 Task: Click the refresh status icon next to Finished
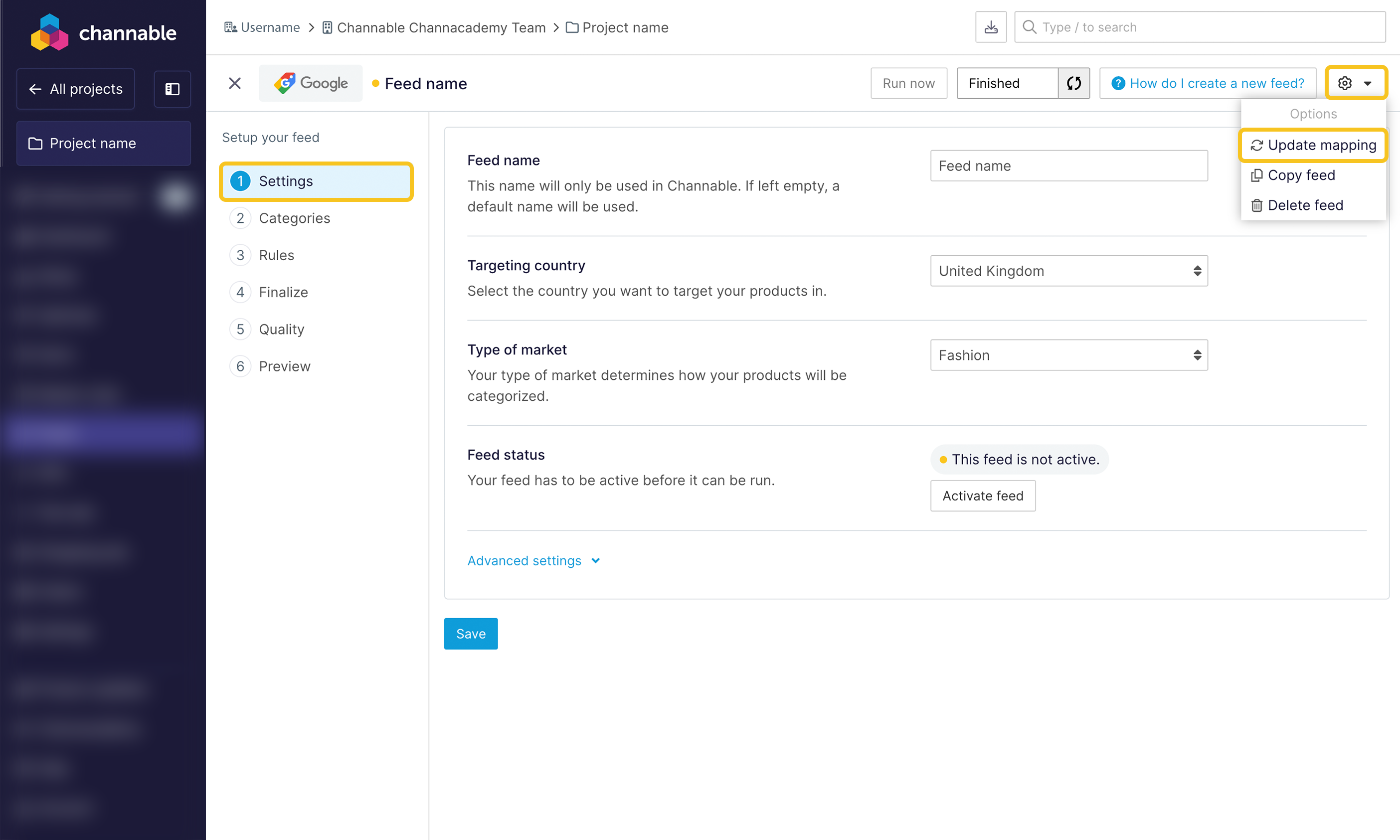pyautogui.click(x=1073, y=83)
